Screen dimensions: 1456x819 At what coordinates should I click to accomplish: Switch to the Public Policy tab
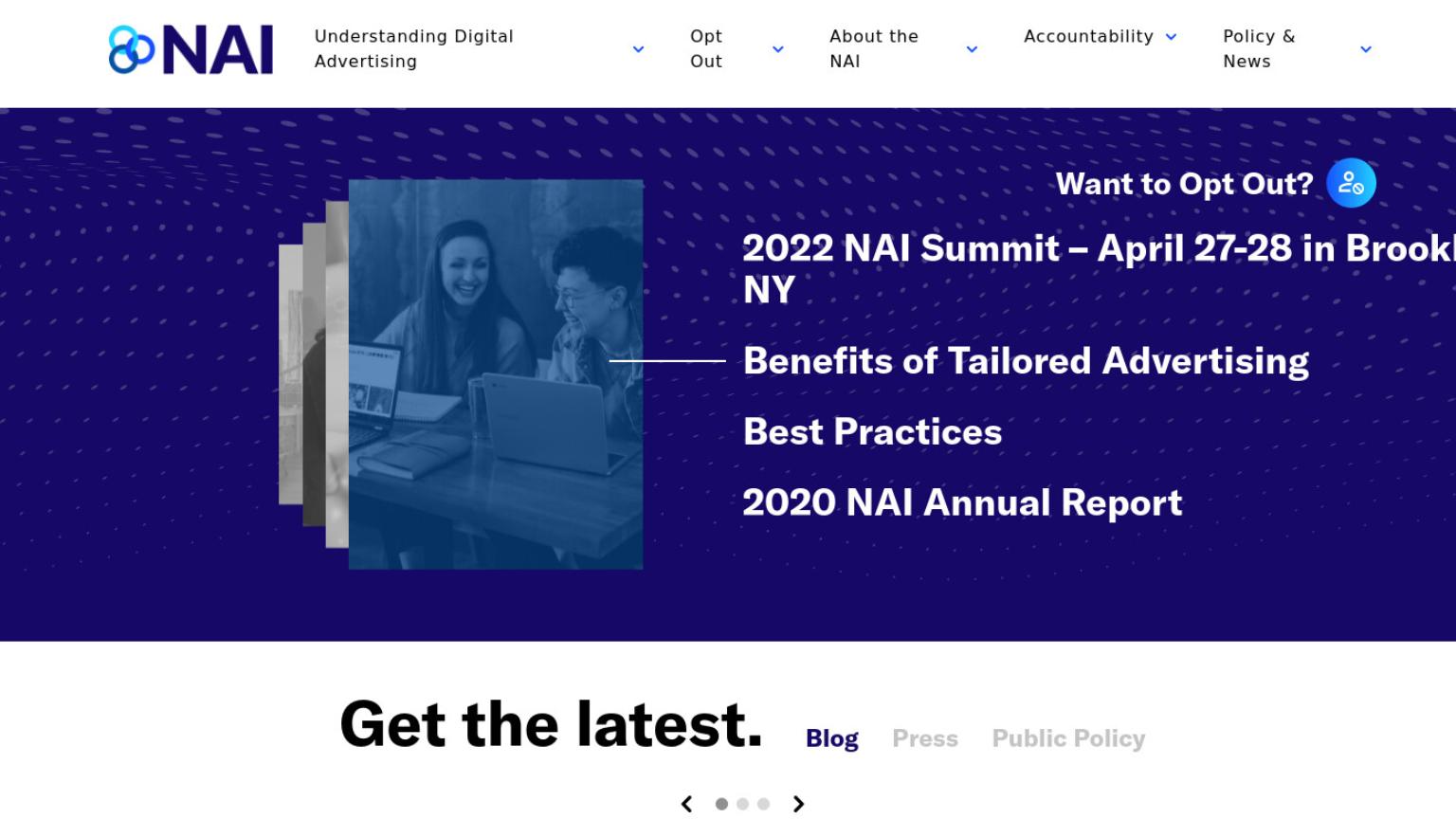pyautogui.click(x=1068, y=738)
